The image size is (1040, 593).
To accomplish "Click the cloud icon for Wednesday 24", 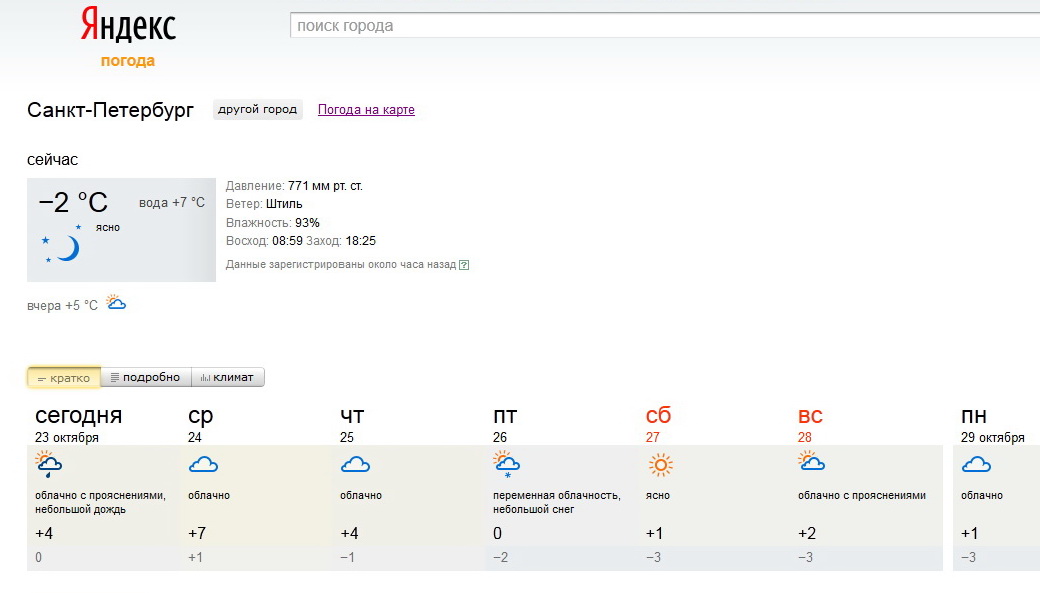I will click(x=203, y=464).
